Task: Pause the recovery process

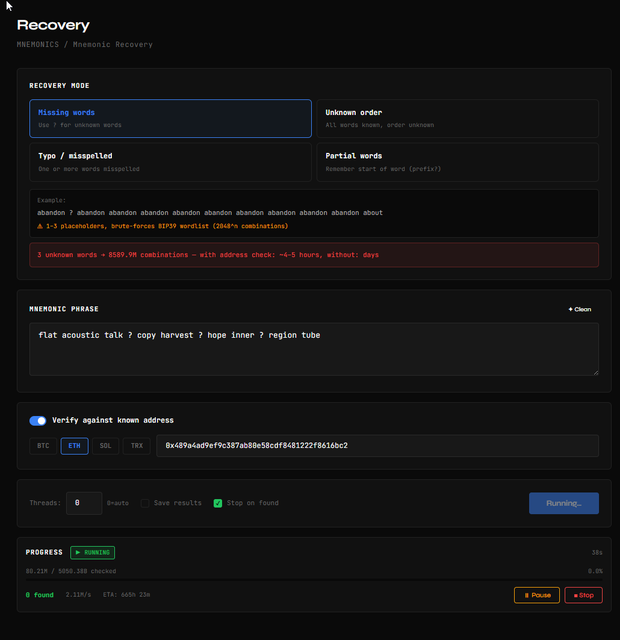Action: [x=537, y=595]
